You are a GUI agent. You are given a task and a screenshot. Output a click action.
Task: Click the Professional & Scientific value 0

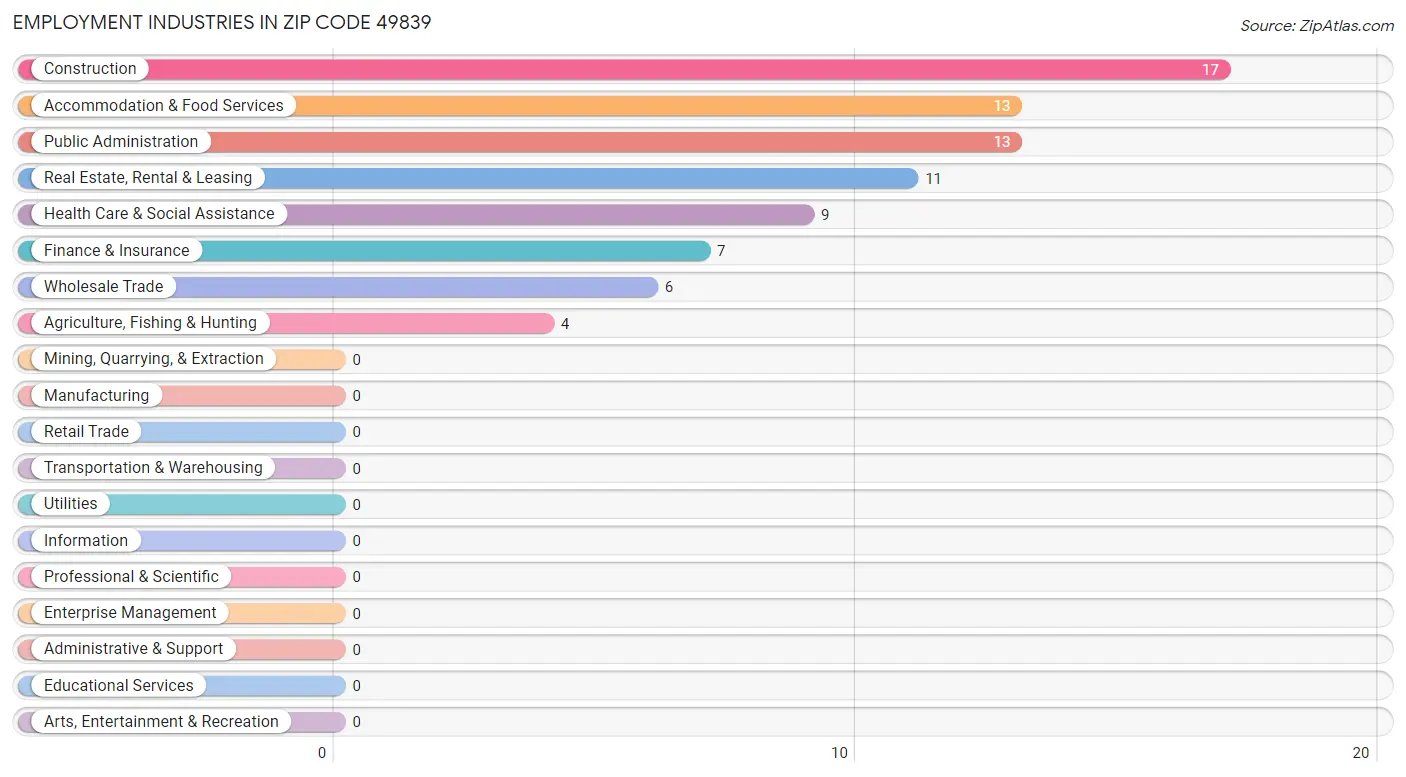(x=357, y=577)
